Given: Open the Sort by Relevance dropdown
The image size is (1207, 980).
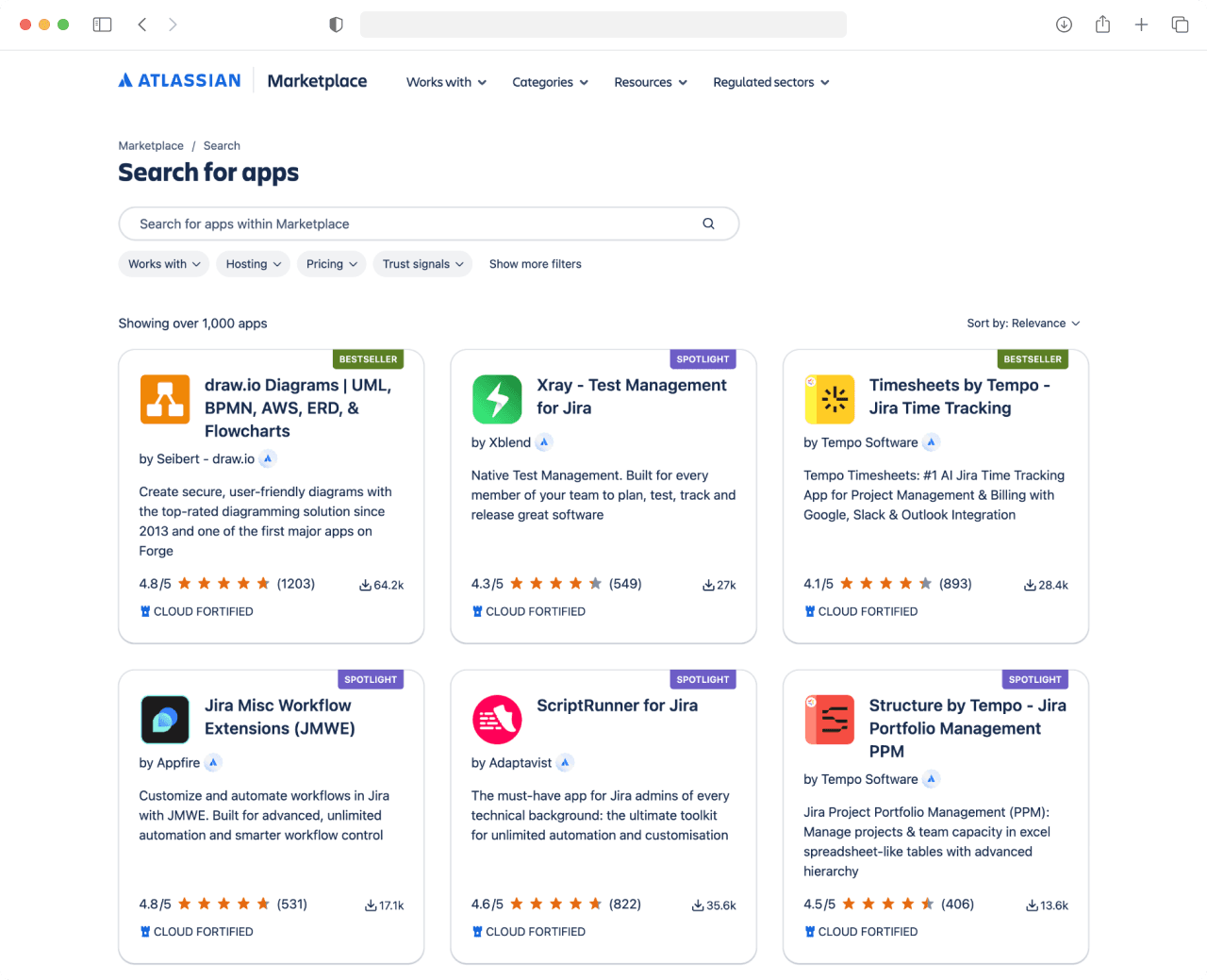Looking at the screenshot, I should [x=1023, y=324].
